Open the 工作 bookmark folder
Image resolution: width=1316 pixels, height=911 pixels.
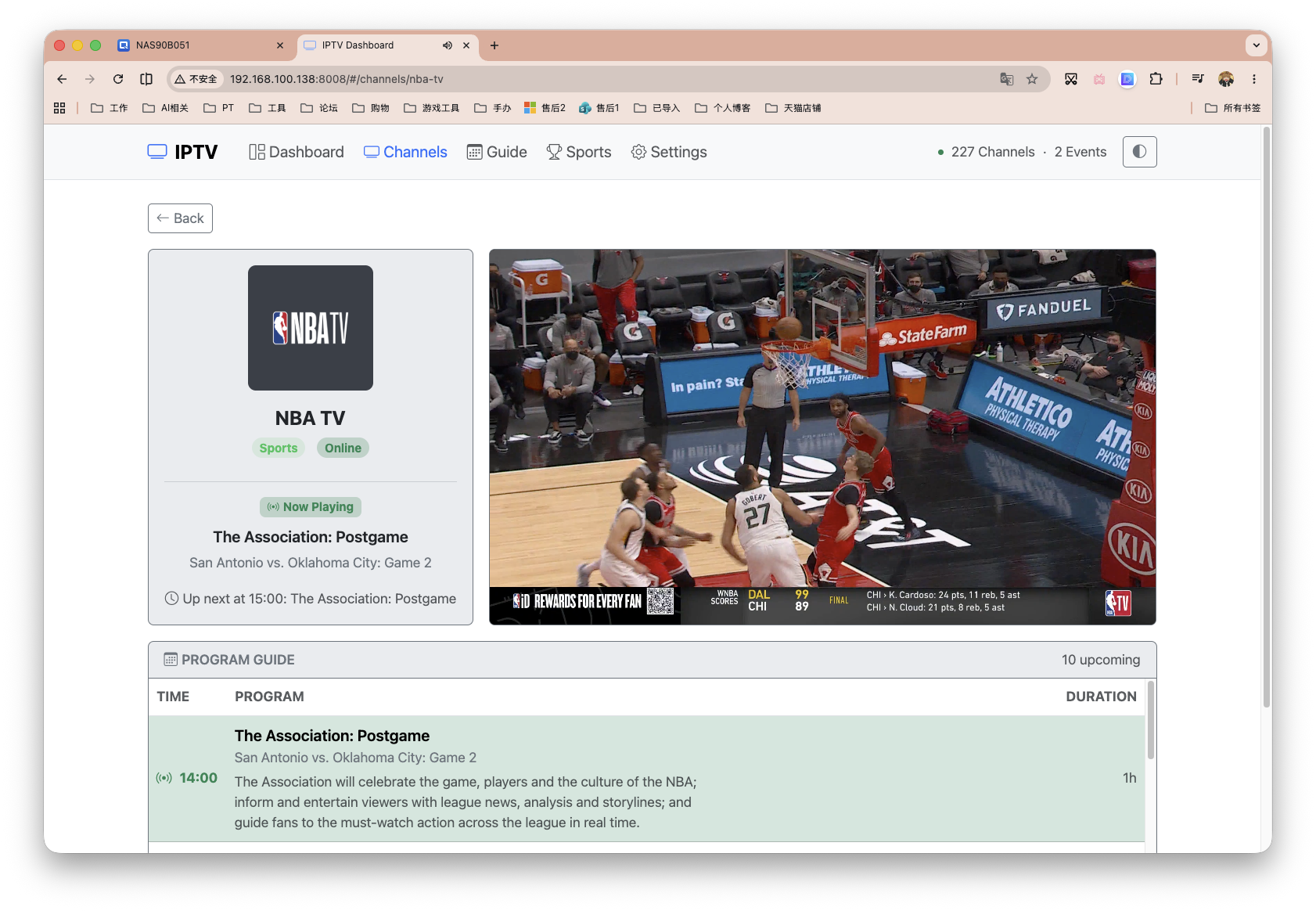pyautogui.click(x=110, y=108)
